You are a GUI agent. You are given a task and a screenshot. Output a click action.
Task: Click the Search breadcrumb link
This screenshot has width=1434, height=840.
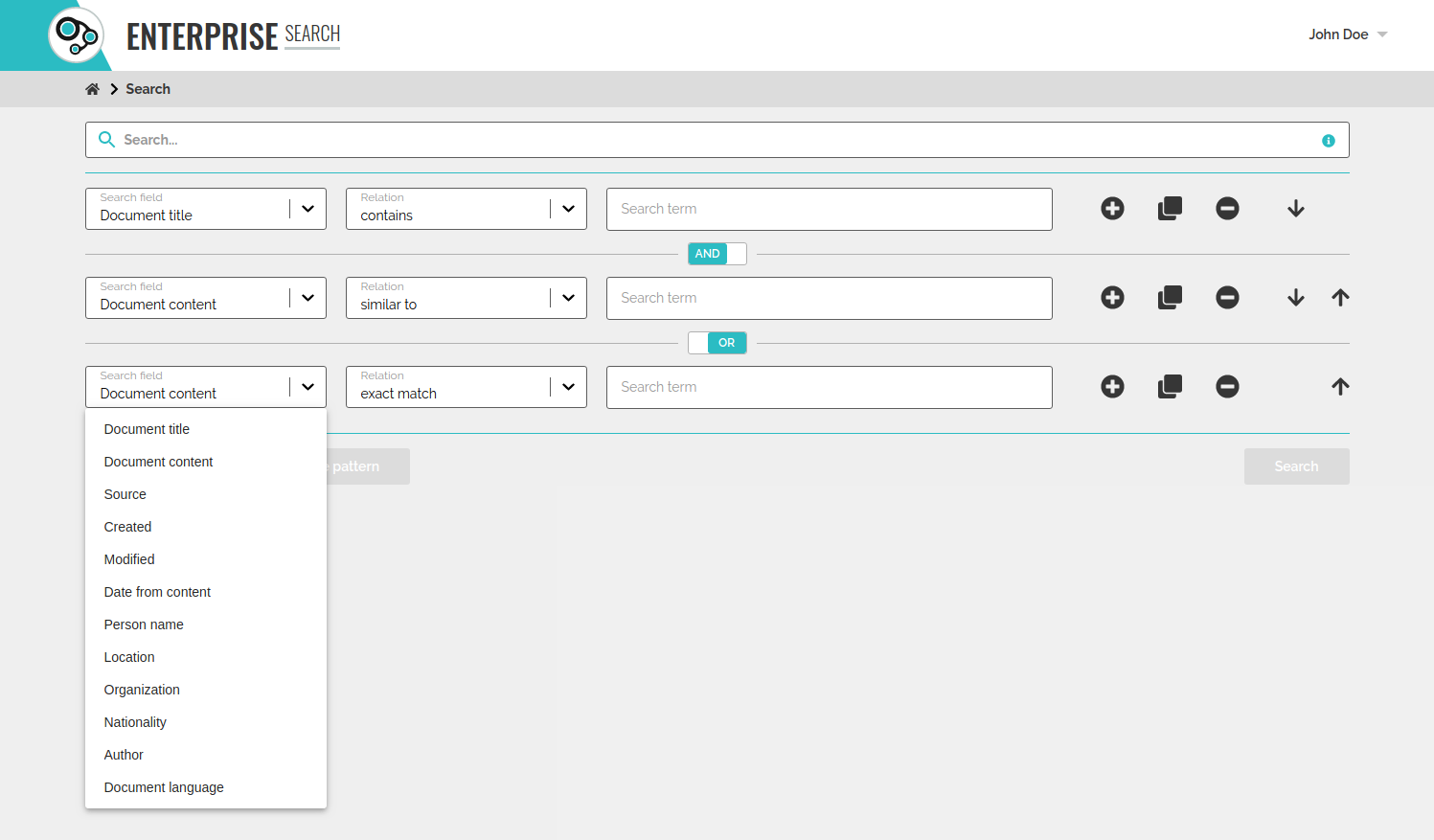[148, 89]
